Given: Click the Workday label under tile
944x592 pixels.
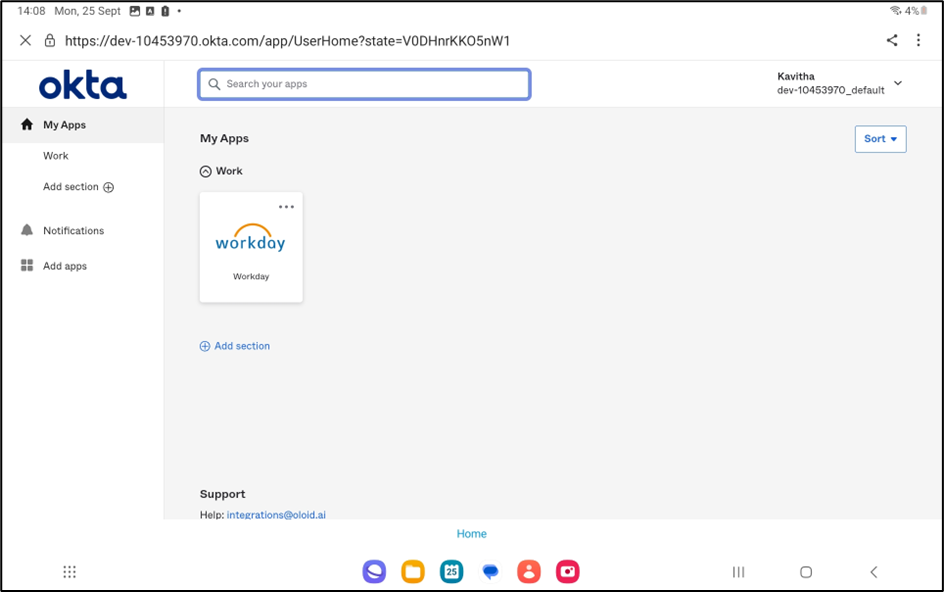Looking at the screenshot, I should point(251,276).
